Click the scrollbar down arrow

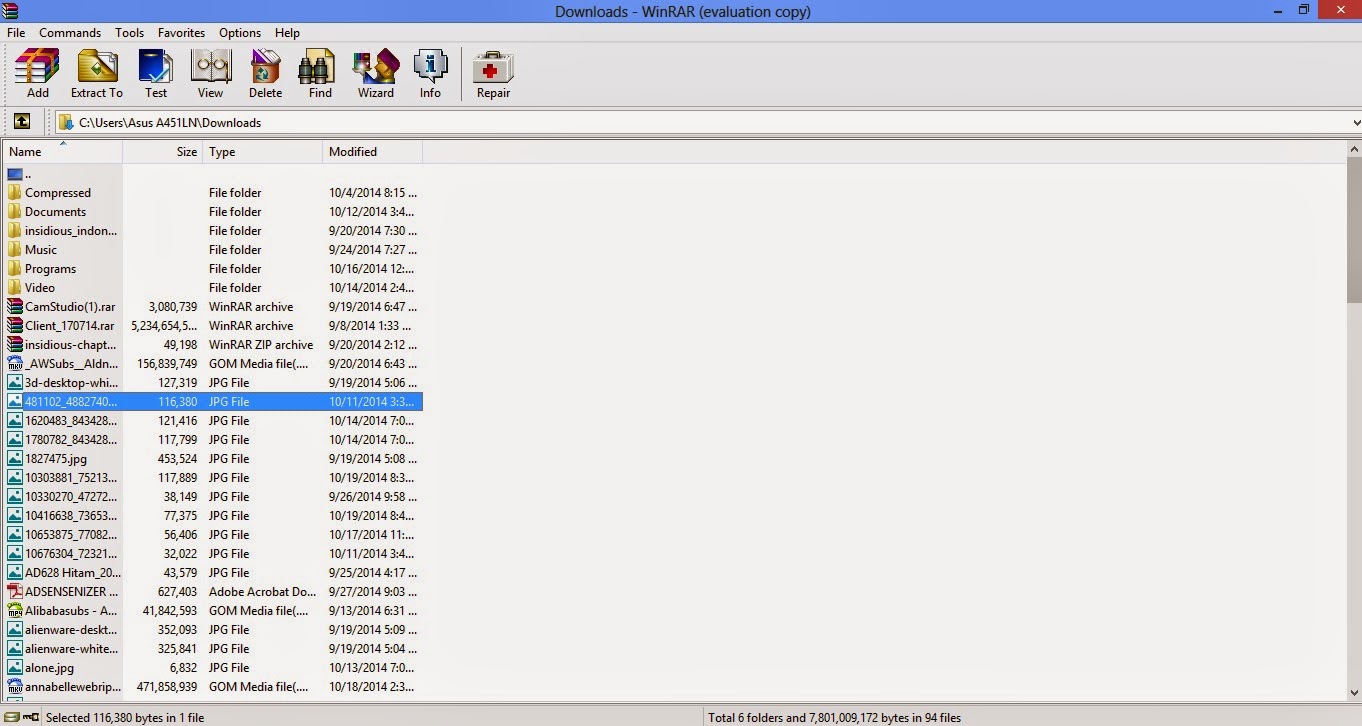tap(1354, 692)
